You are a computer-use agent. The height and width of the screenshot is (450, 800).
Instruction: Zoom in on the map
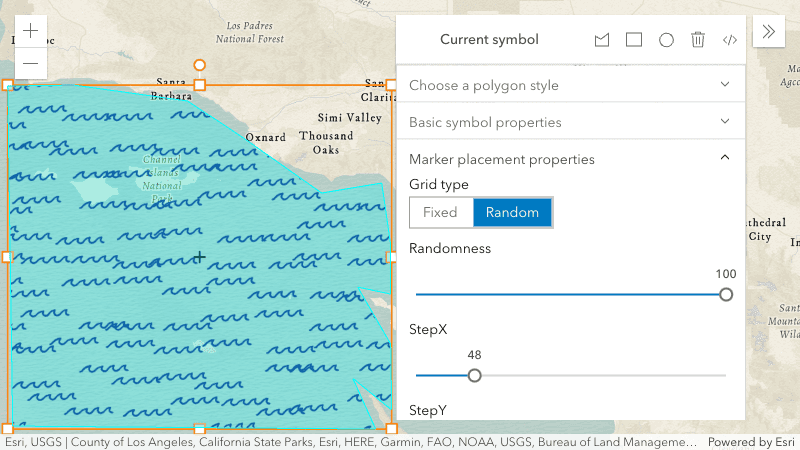(31, 31)
